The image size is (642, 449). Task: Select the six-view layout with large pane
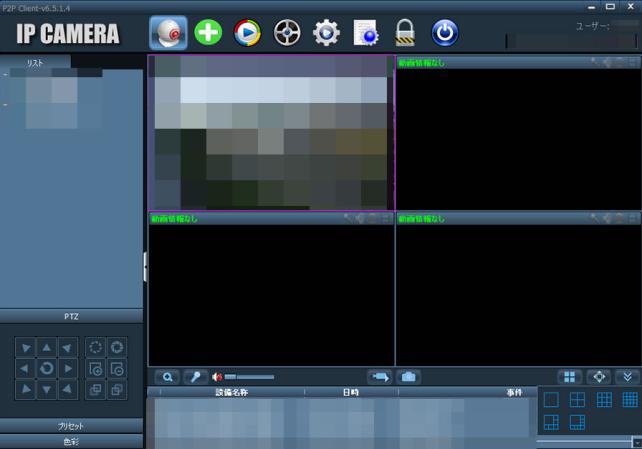point(551,422)
